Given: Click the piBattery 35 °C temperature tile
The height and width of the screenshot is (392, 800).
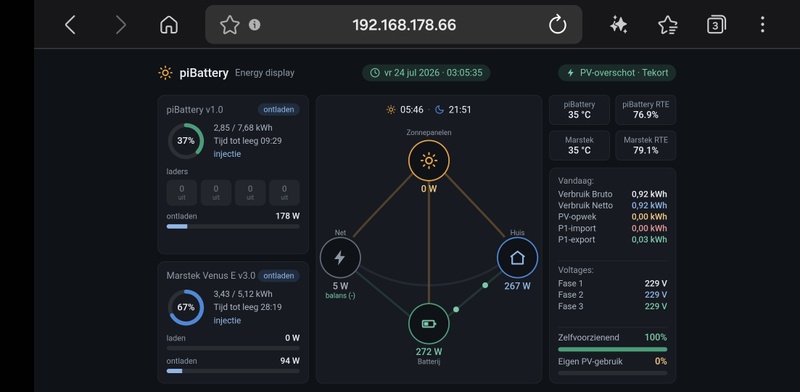Looking at the screenshot, I should [579, 110].
